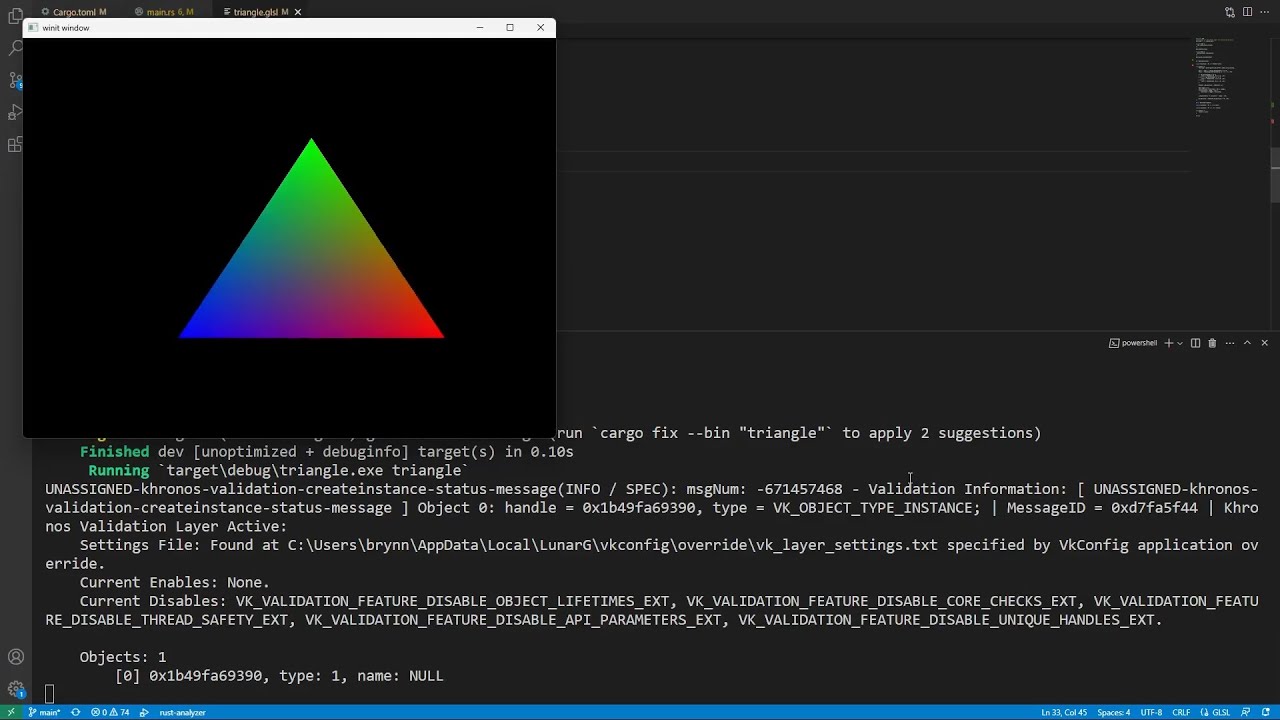Click 'Running' text in terminal output
1280x720 pixels.
point(118,470)
